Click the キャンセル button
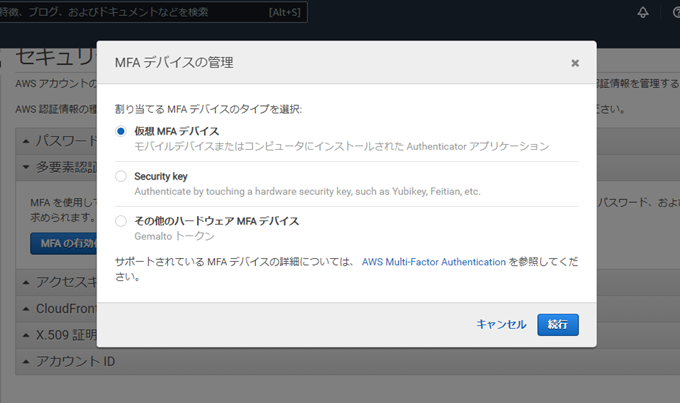680x403 pixels. (x=501, y=324)
